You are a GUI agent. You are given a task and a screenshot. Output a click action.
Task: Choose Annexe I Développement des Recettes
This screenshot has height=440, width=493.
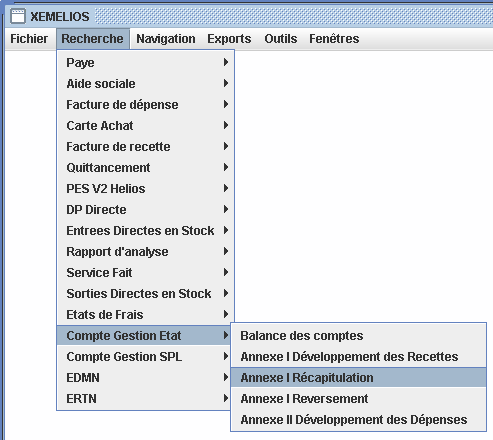(359, 357)
